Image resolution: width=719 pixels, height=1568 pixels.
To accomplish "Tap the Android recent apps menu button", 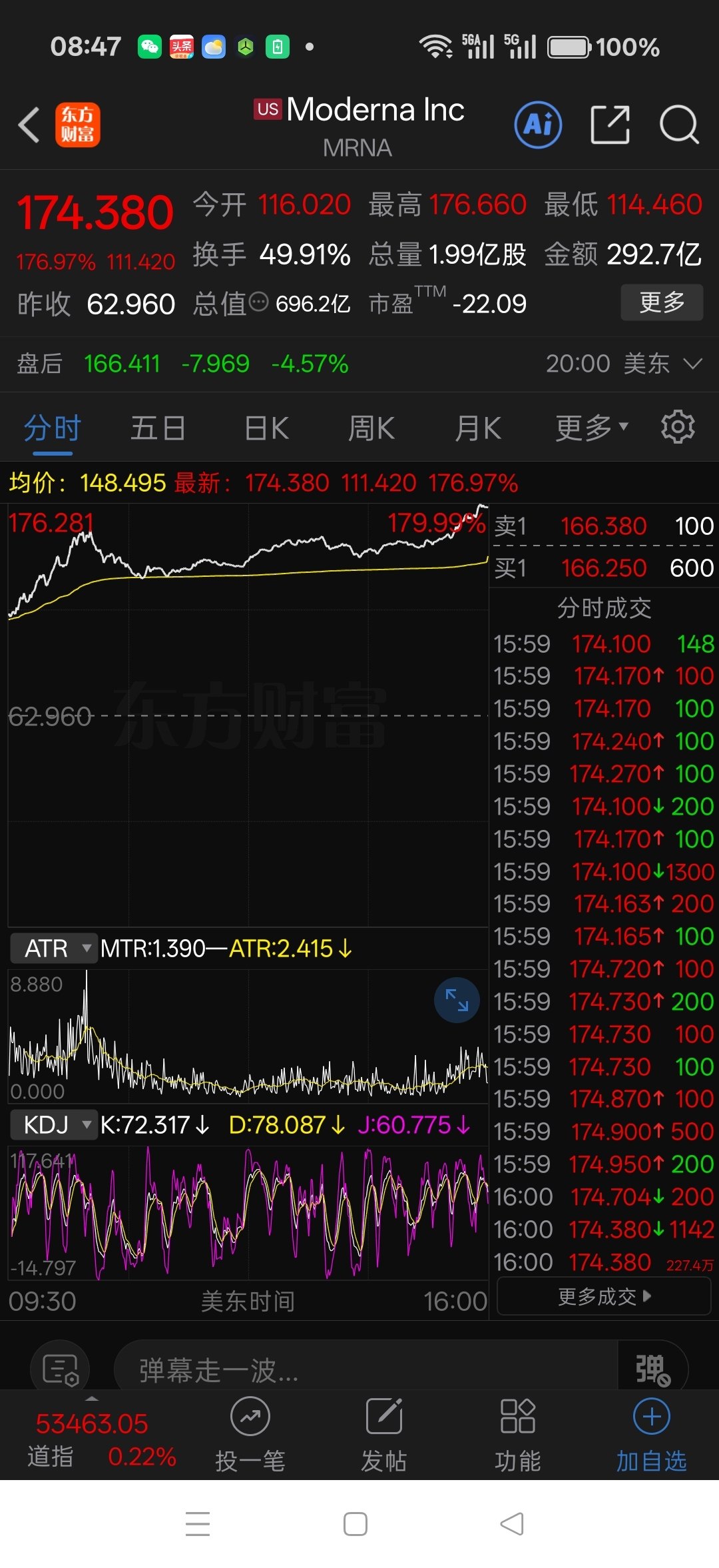I will (198, 1524).
